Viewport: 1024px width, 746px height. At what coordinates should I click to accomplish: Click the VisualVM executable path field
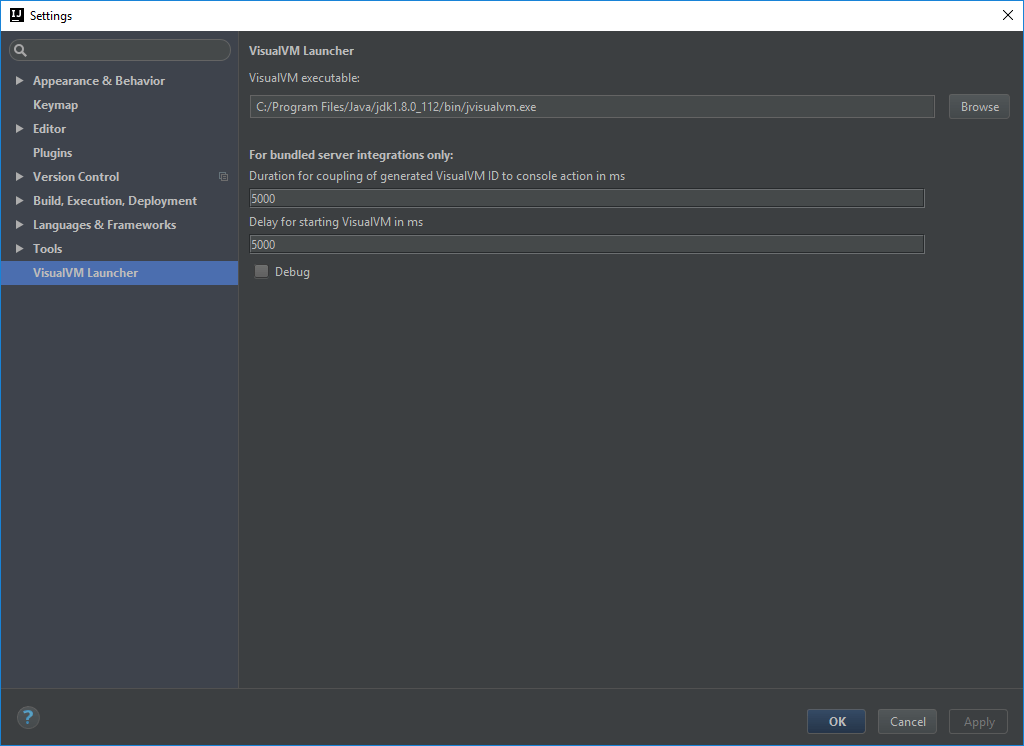click(590, 106)
